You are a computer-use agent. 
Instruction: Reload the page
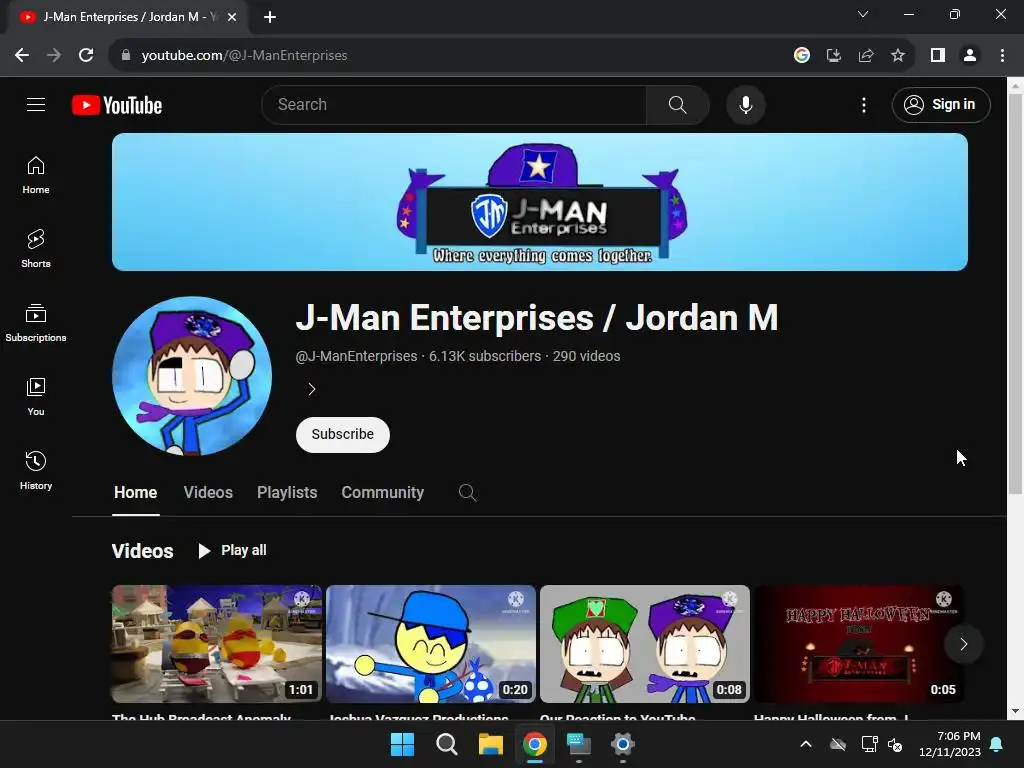(86, 56)
